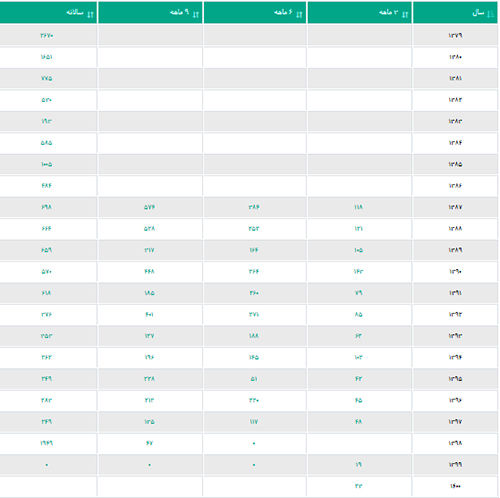The image size is (500, 498).
Task: Open the ۶ ماهه value ۱۸۸ for year ۱۳۹۳
Action: (254, 336)
